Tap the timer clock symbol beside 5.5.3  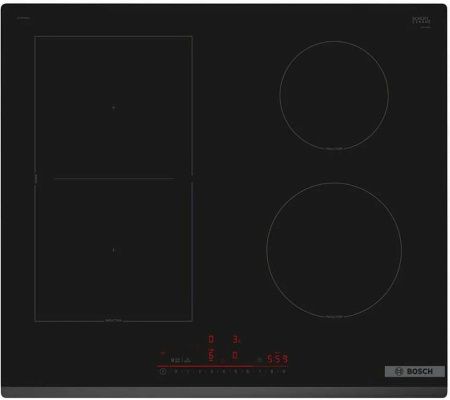tap(259, 360)
